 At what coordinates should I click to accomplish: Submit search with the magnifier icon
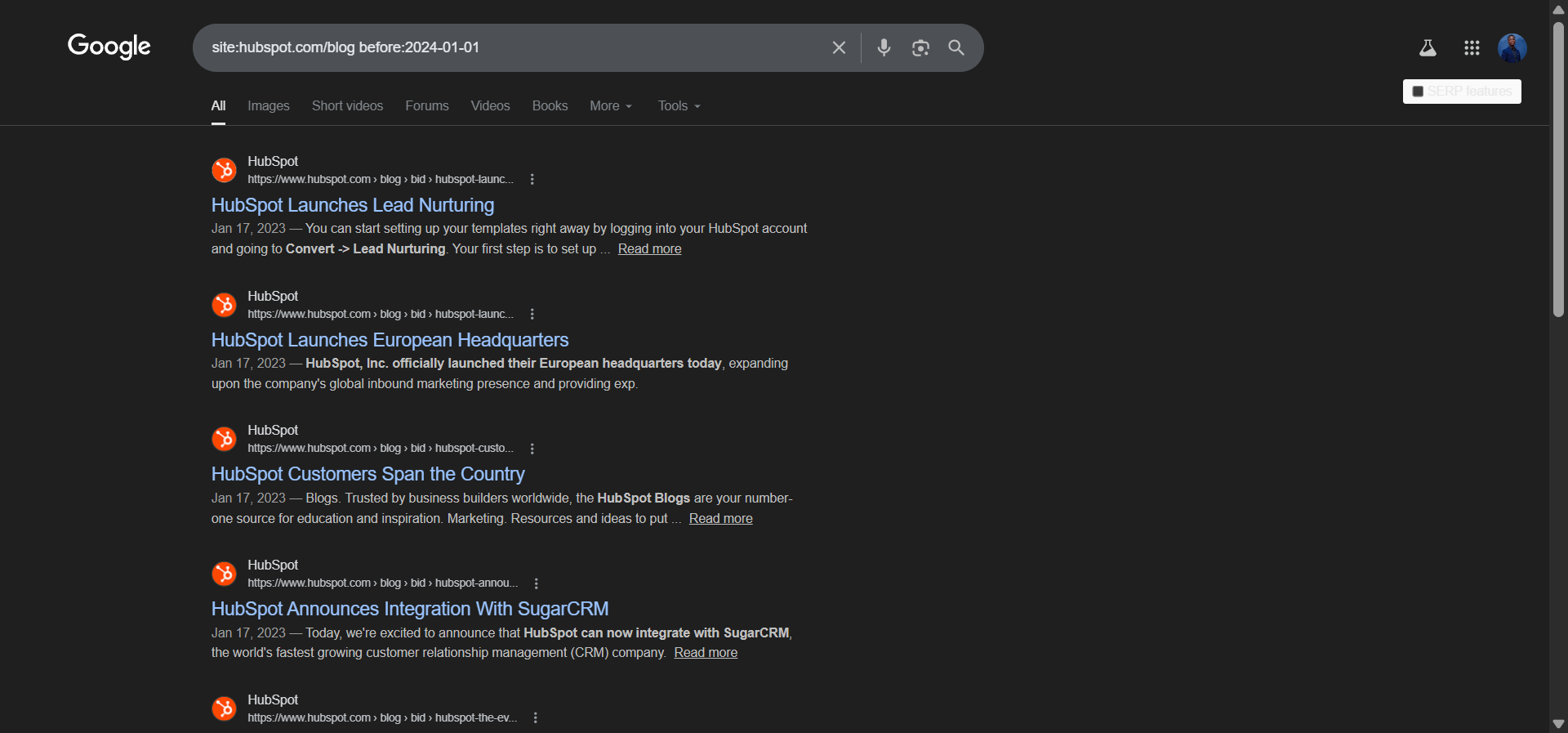(956, 47)
